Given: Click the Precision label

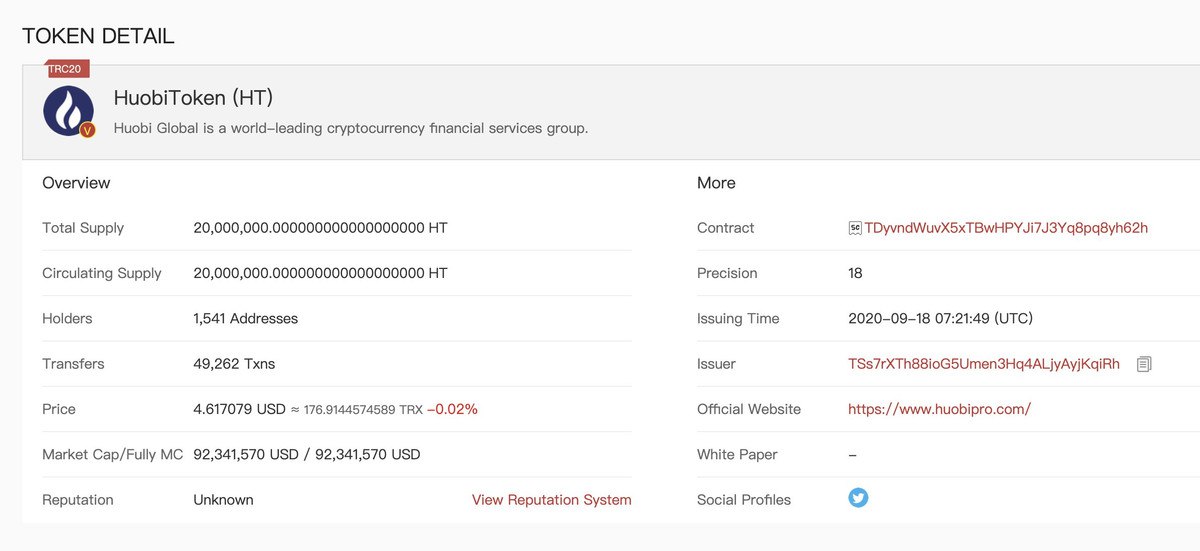Looking at the screenshot, I should (x=727, y=273).
